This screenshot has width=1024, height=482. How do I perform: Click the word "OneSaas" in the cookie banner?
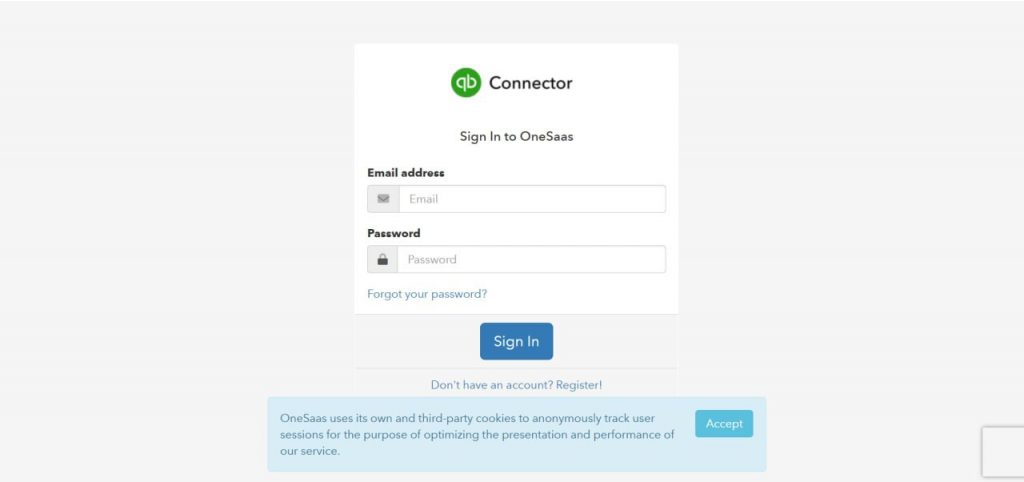click(304, 418)
